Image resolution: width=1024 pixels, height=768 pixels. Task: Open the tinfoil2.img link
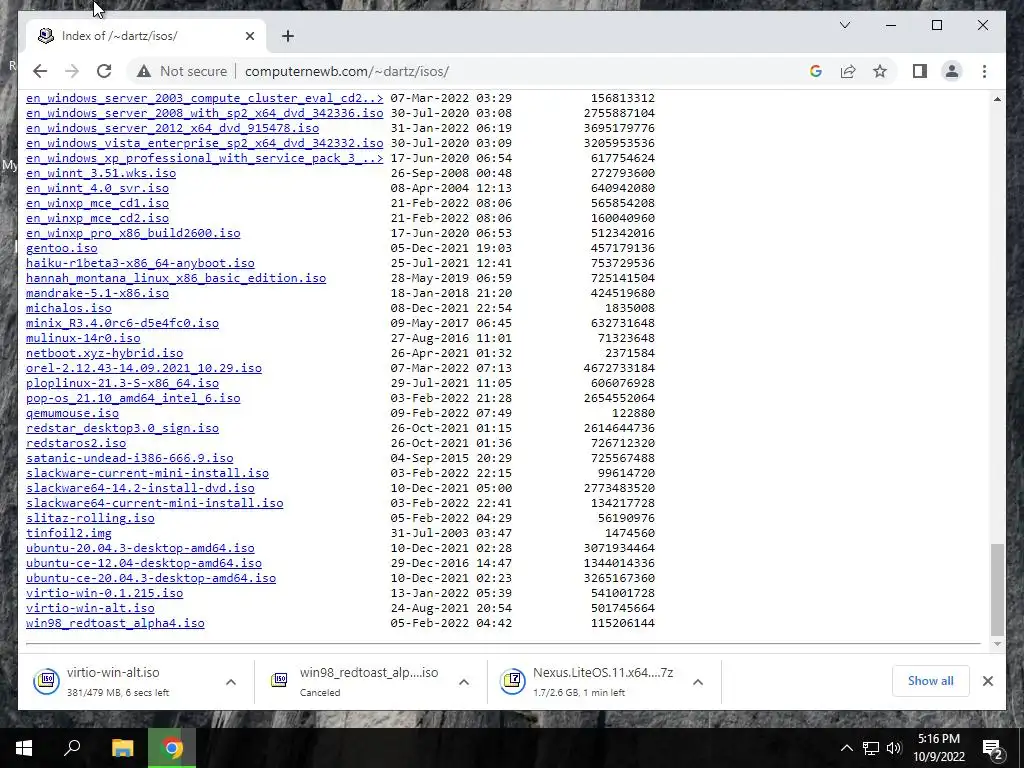pyautogui.click(x=69, y=534)
